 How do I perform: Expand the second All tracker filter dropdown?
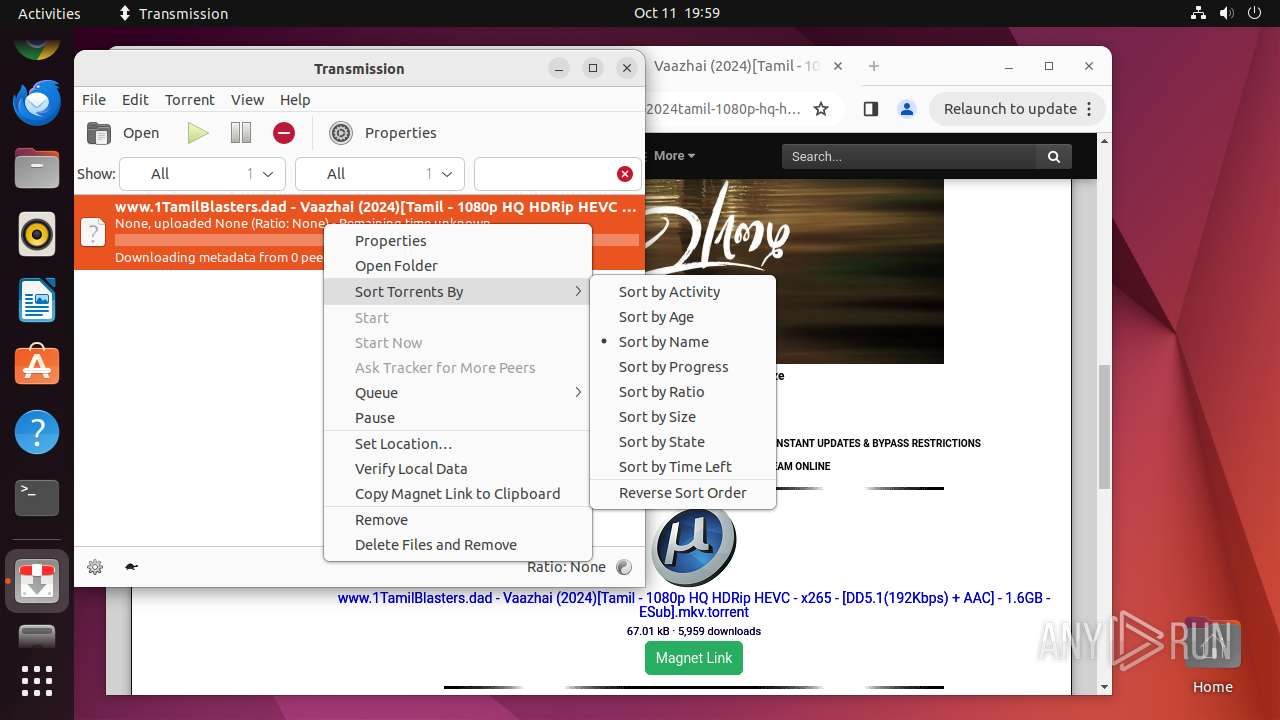(380, 174)
